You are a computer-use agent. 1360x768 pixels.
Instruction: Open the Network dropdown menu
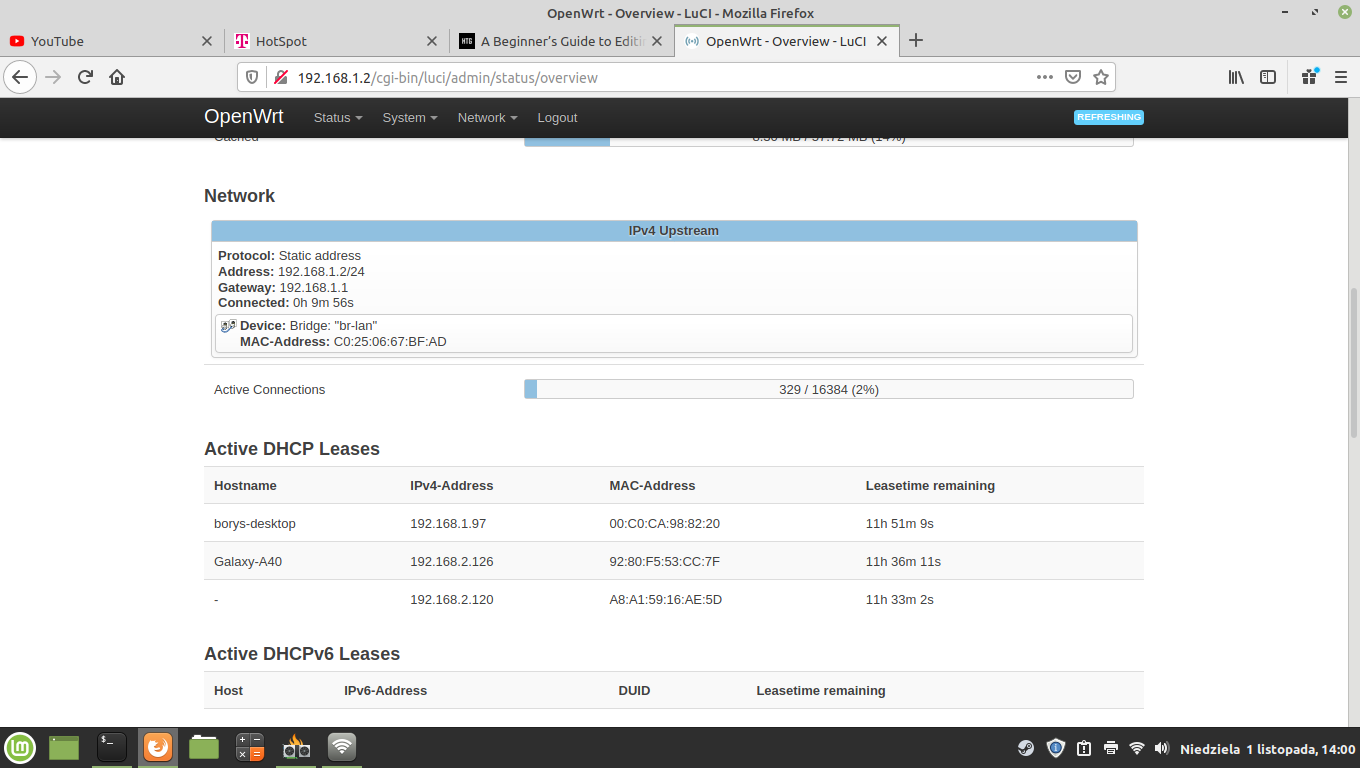pyautogui.click(x=487, y=118)
